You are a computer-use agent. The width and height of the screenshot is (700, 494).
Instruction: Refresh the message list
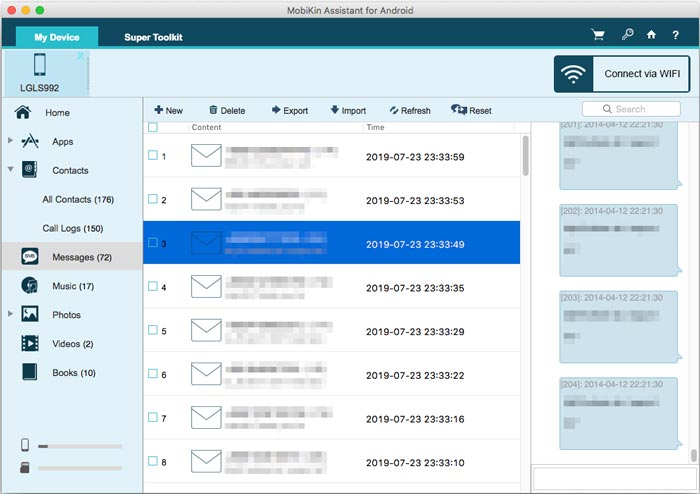410,110
